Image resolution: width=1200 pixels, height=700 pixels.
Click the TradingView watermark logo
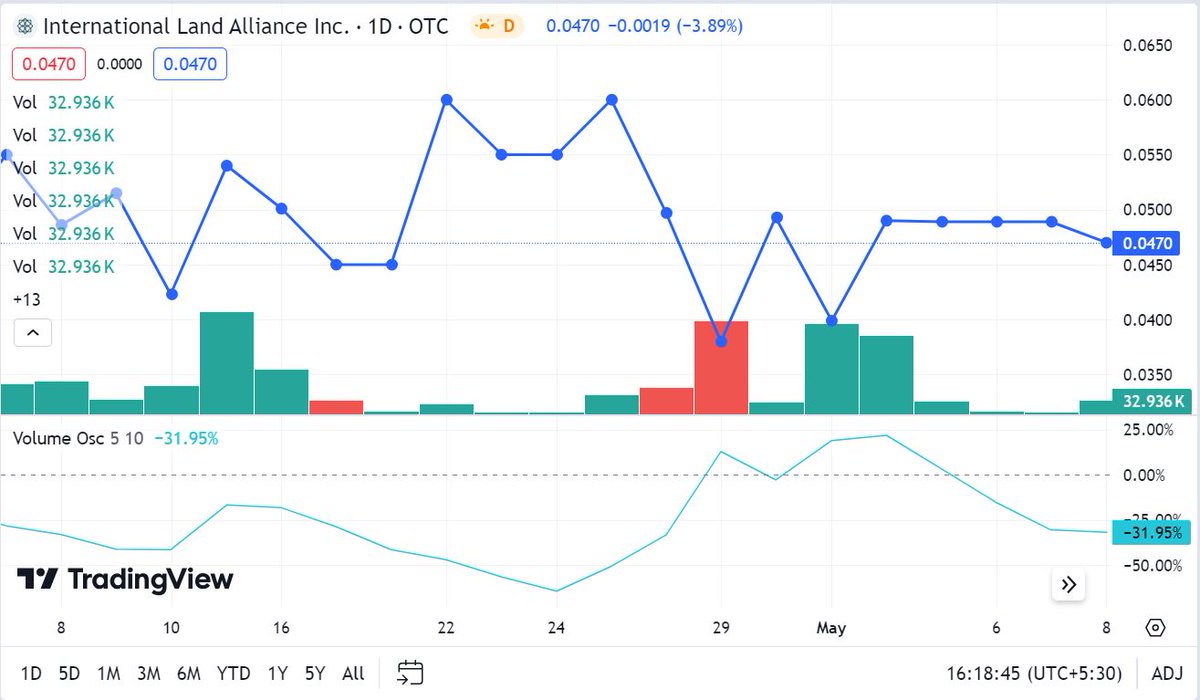coord(120,578)
